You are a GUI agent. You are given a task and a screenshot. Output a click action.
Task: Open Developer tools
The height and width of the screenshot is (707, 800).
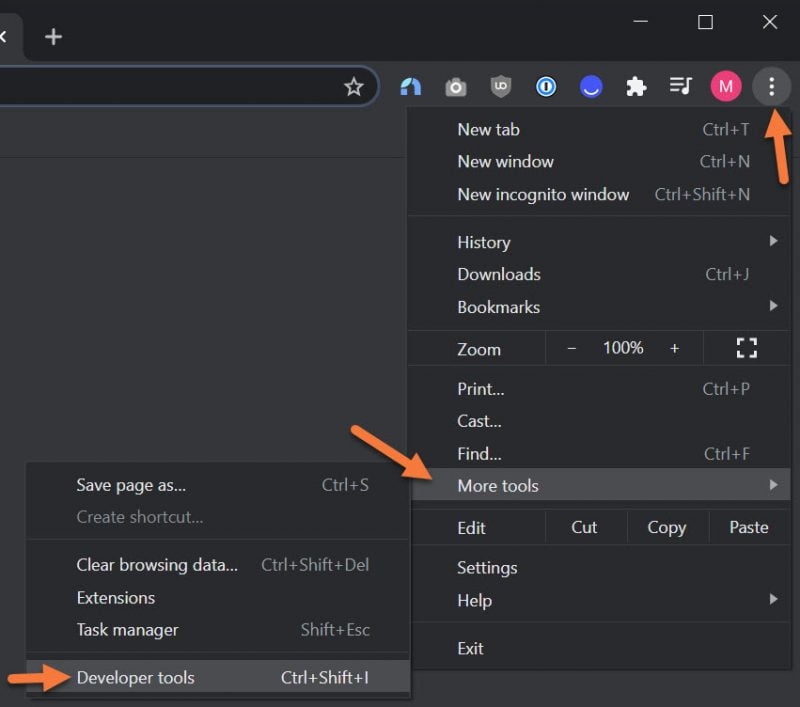pyautogui.click(x=135, y=677)
